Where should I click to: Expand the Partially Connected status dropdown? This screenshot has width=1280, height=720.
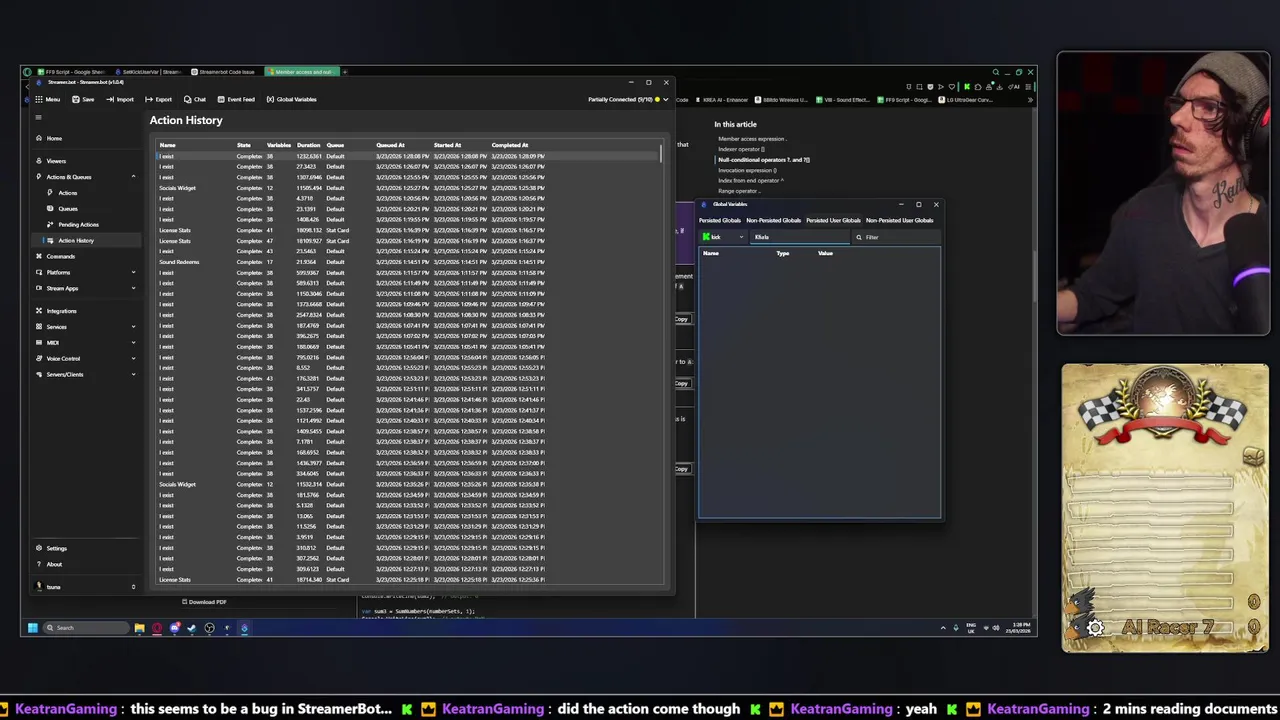coord(628,99)
